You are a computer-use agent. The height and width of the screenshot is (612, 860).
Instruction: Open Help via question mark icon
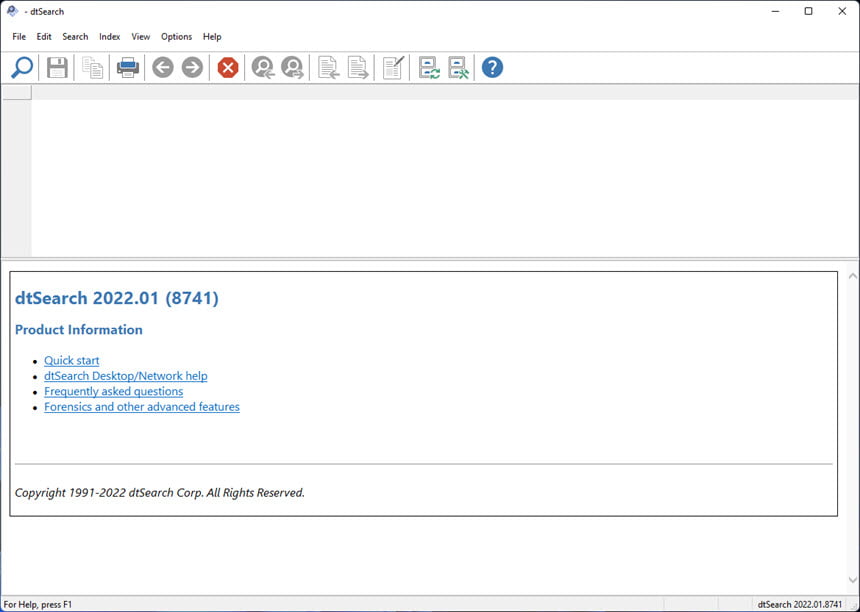coord(493,68)
